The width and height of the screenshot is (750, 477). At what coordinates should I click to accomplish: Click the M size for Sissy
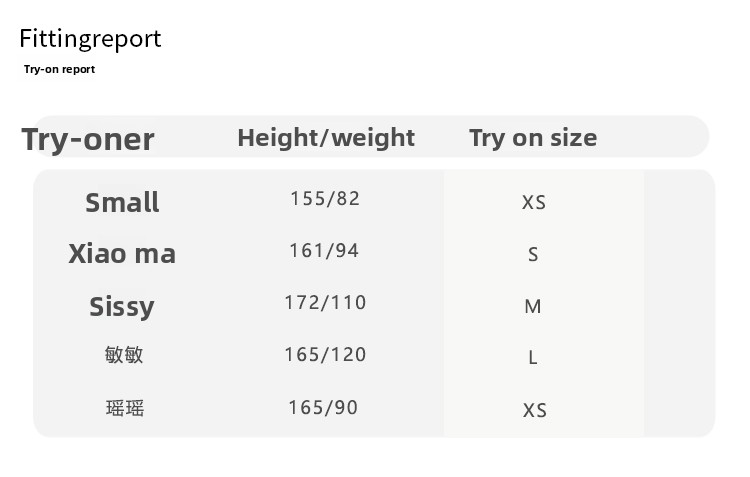pyautogui.click(x=533, y=306)
